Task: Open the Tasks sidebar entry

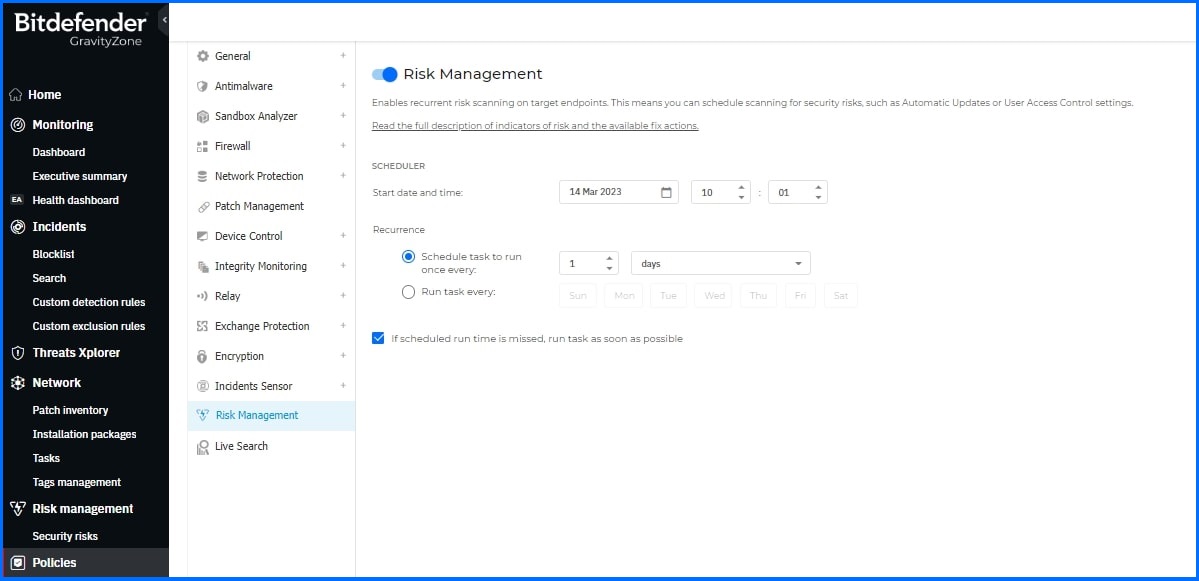Action: point(46,459)
